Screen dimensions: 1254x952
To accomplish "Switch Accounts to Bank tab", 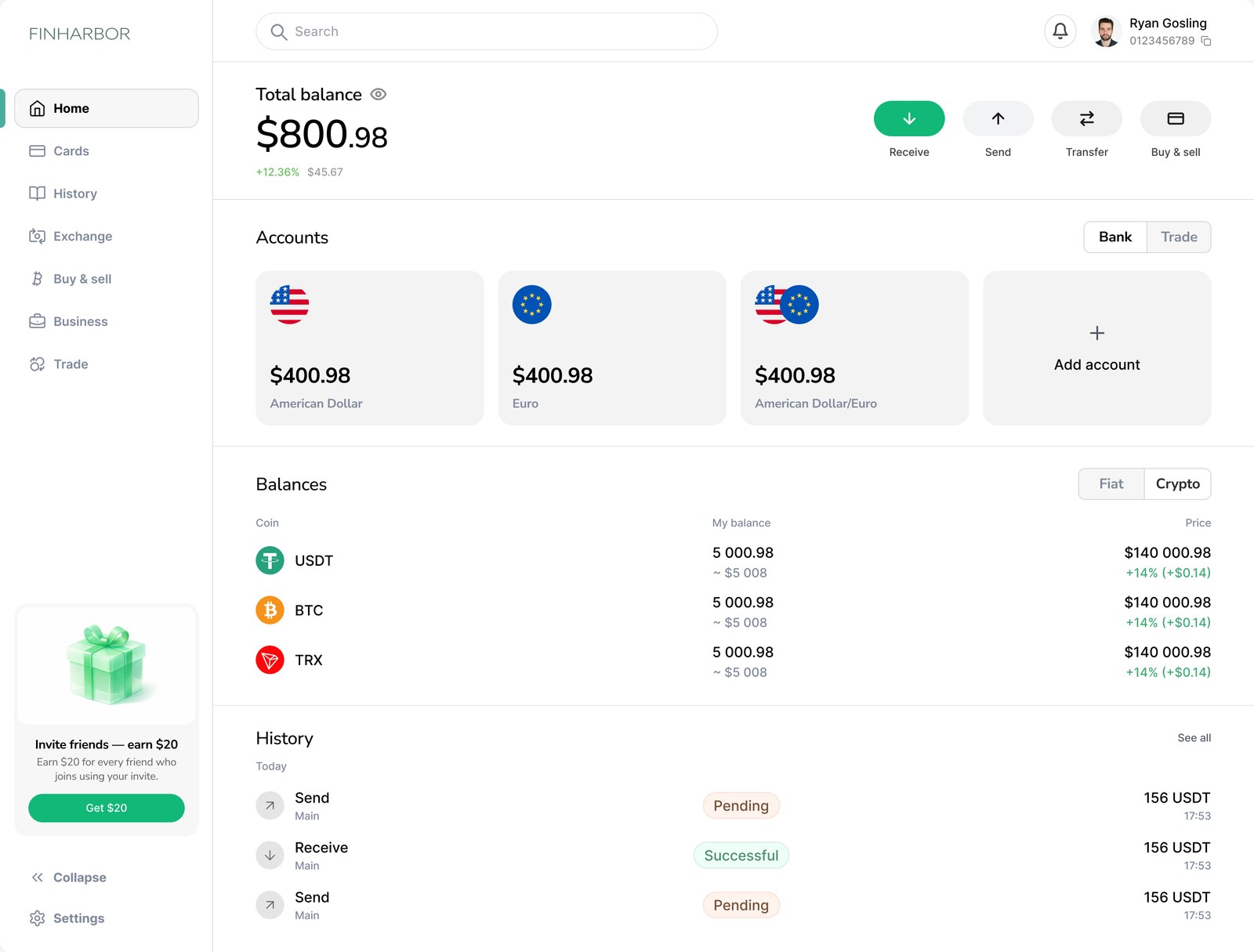I will point(1115,237).
